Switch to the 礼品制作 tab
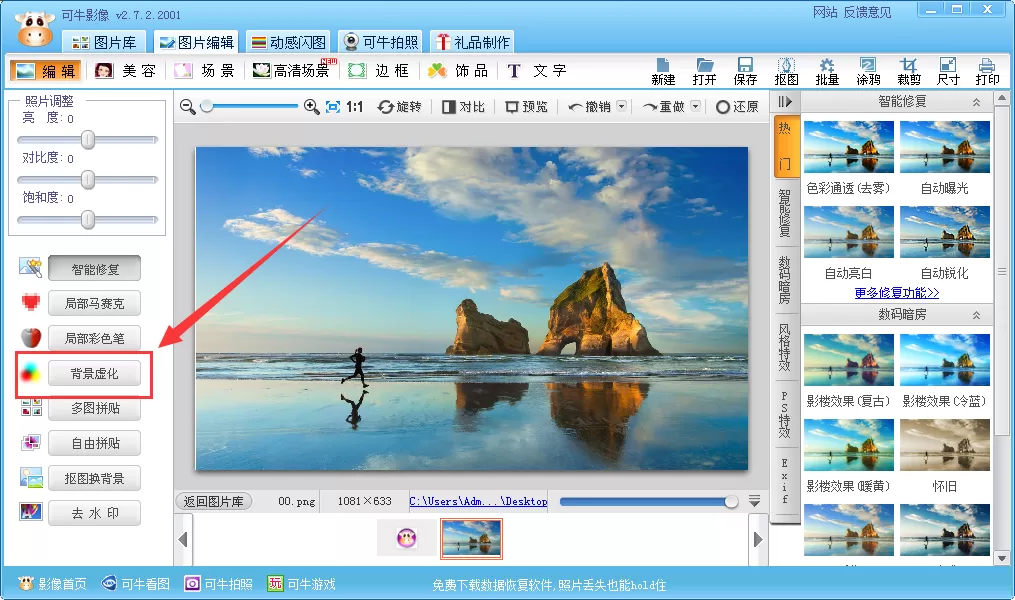This screenshot has width=1015, height=600. (x=473, y=43)
